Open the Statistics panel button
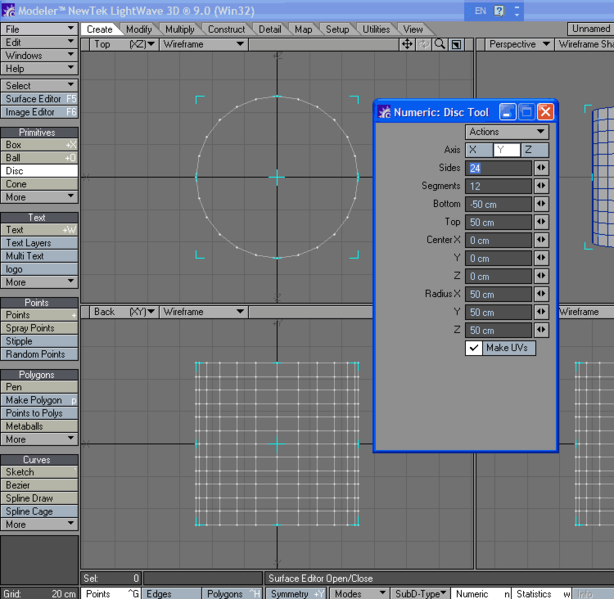This screenshot has height=599, width=614. [542, 594]
